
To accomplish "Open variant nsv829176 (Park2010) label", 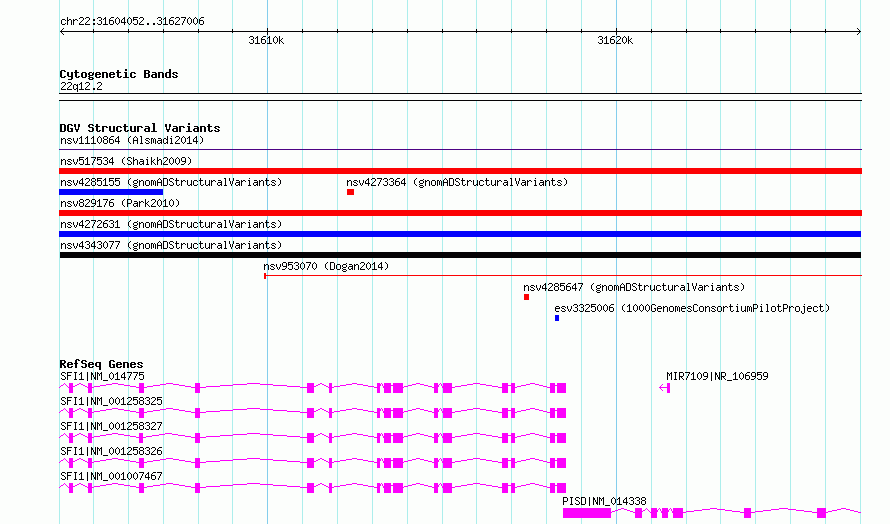I will [x=120, y=203].
